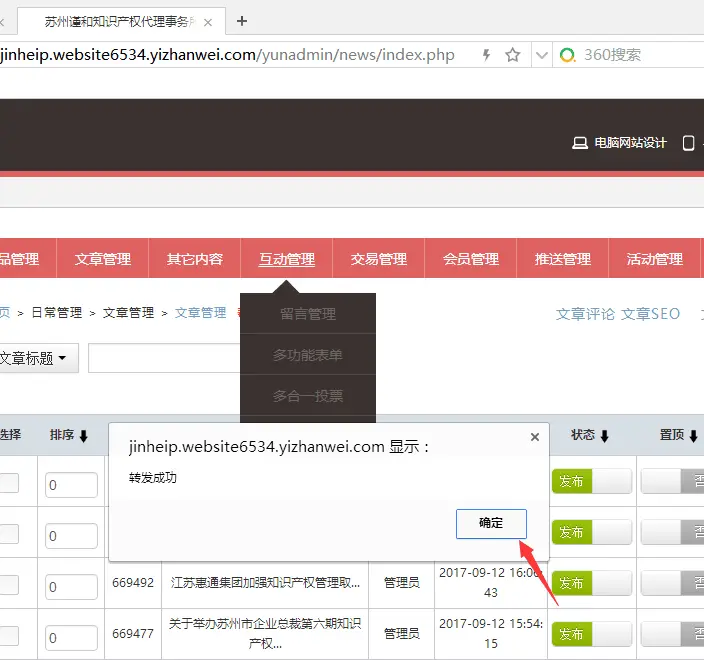Check the first row selection checkbox
704x660 pixels.
pos(9,483)
